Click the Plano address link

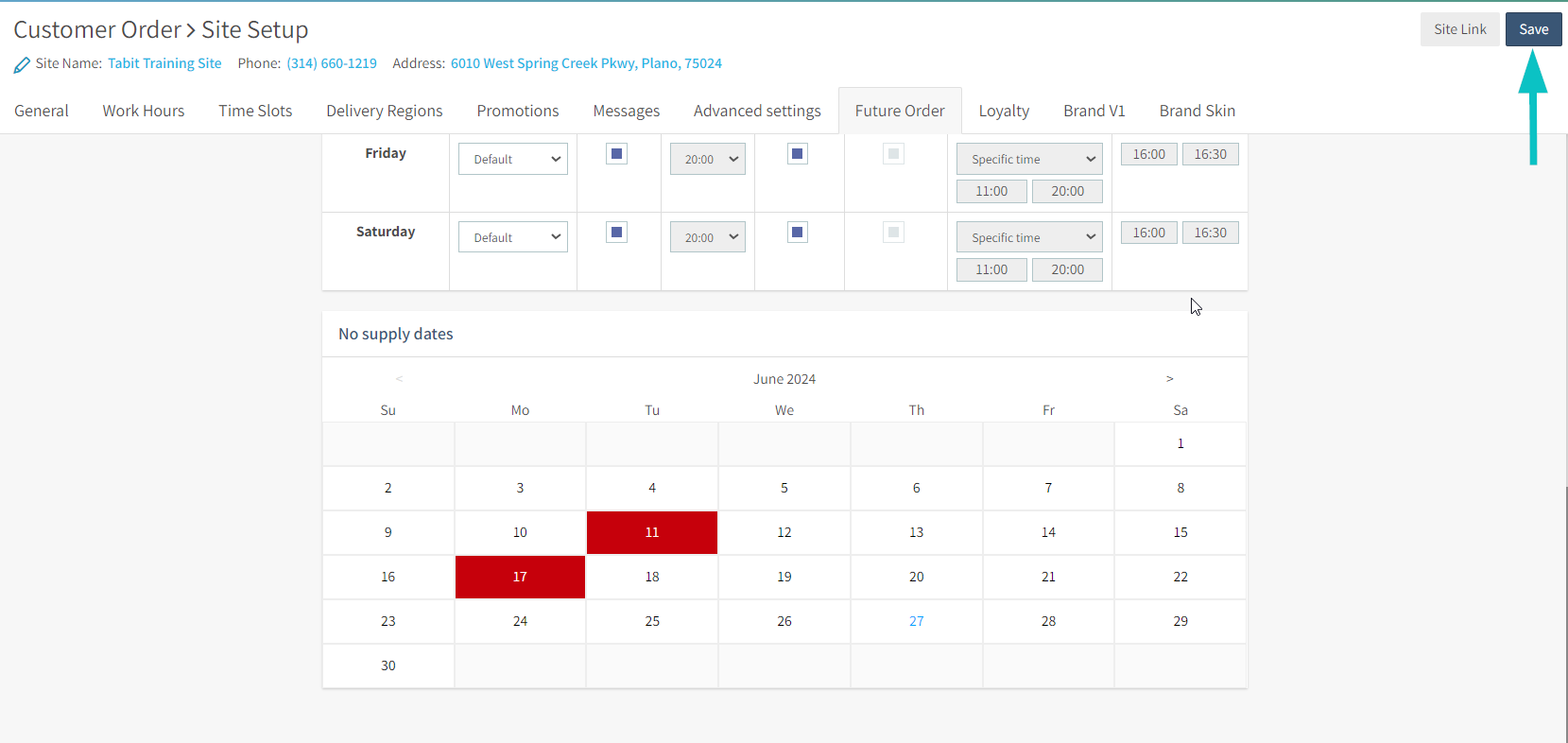(x=586, y=63)
